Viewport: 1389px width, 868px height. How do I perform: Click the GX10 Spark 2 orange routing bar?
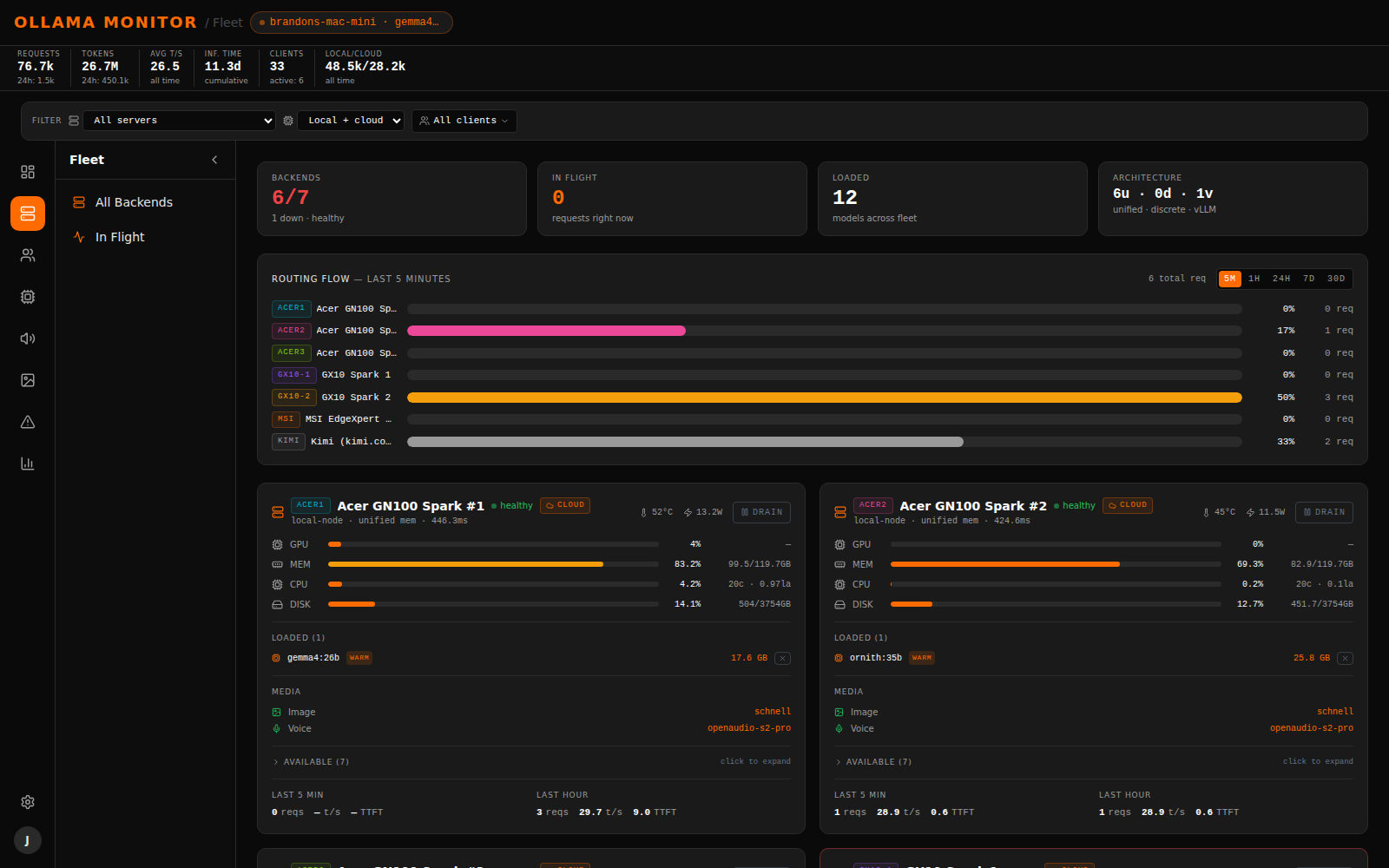825,398
